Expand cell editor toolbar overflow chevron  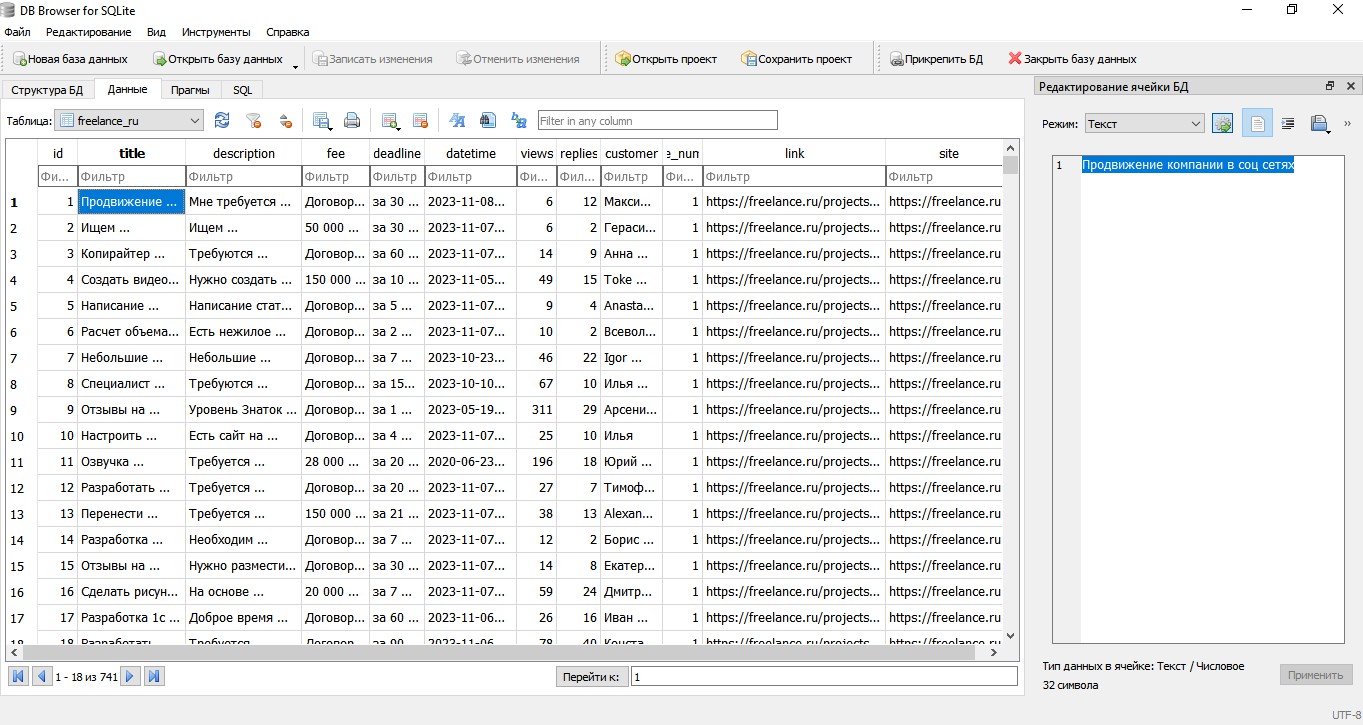tap(1347, 124)
